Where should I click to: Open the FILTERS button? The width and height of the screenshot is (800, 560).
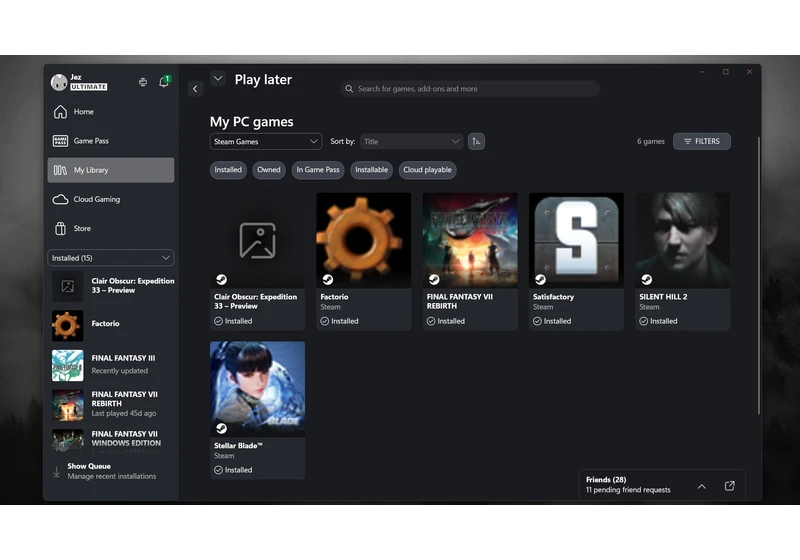click(702, 141)
